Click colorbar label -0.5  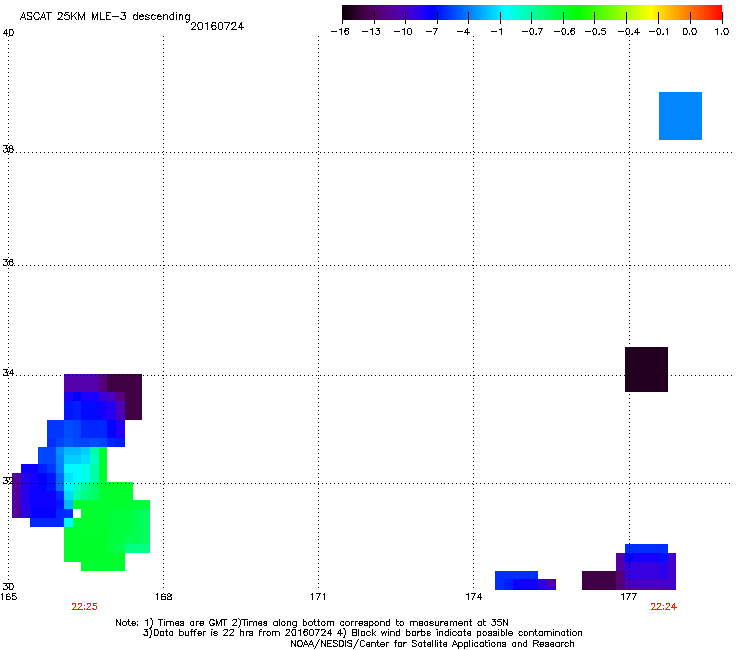pos(596,32)
